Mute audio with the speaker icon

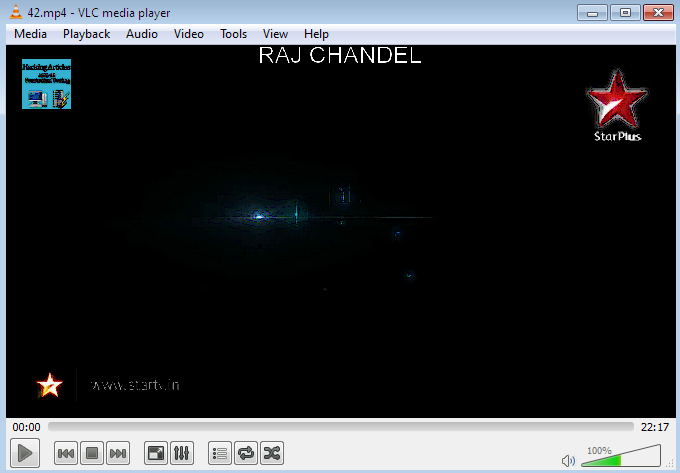pyautogui.click(x=568, y=460)
